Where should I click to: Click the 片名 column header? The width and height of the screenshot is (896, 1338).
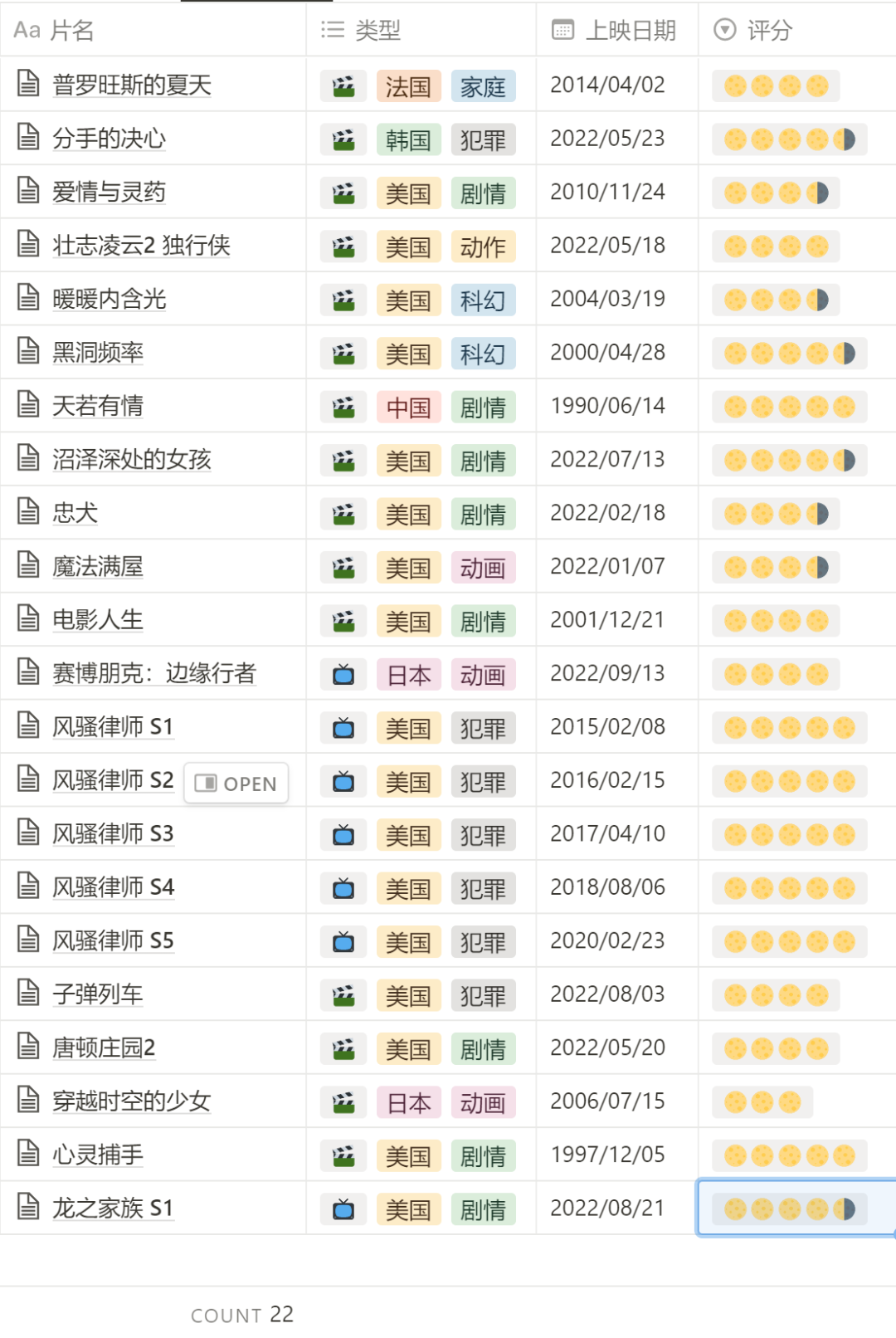coord(153,31)
